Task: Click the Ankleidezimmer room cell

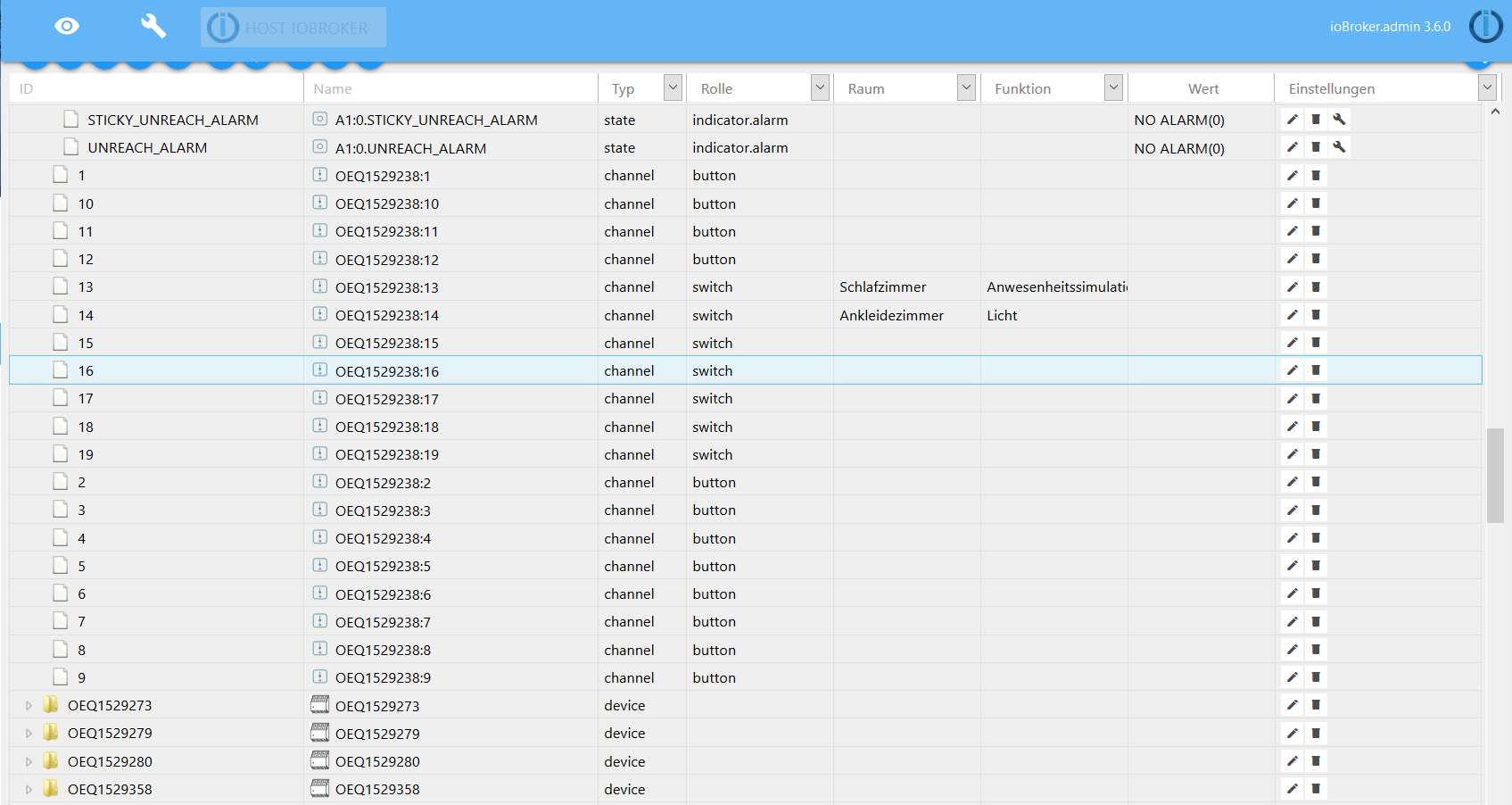Action: pyautogui.click(x=891, y=315)
